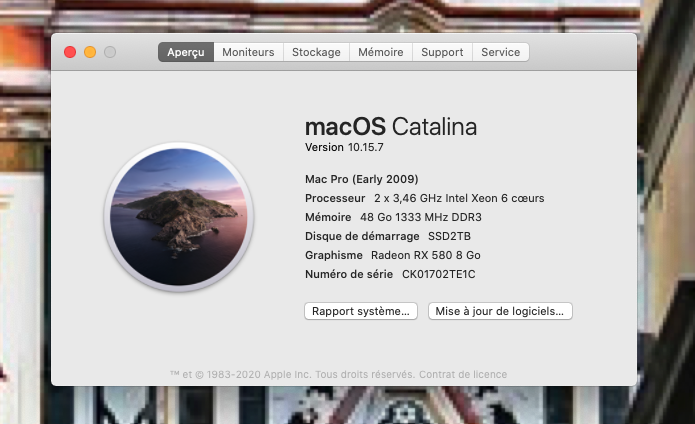Click the macOS Catalina title
695x424 pixels.
391,127
